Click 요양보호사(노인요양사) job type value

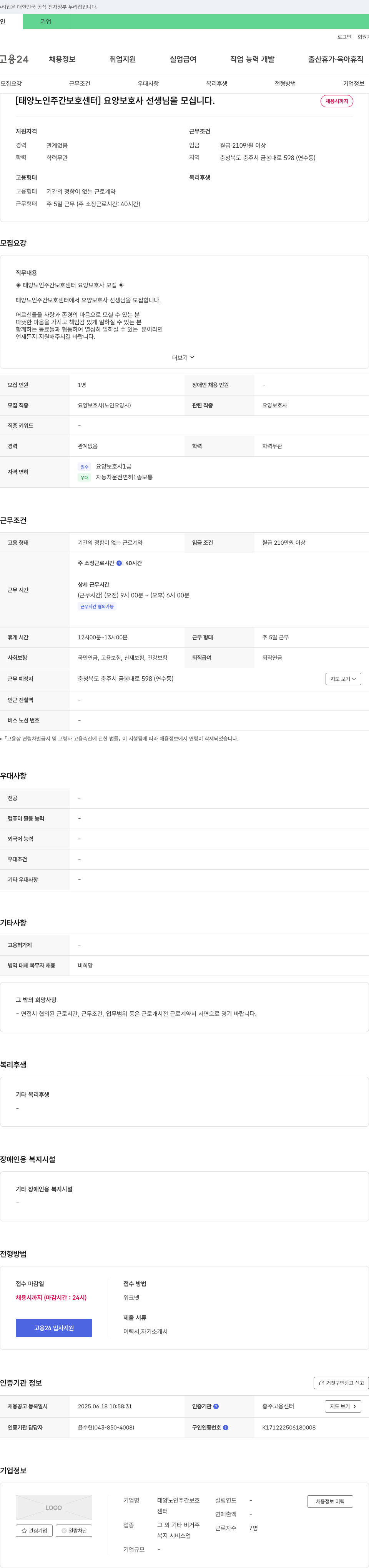coord(105,405)
